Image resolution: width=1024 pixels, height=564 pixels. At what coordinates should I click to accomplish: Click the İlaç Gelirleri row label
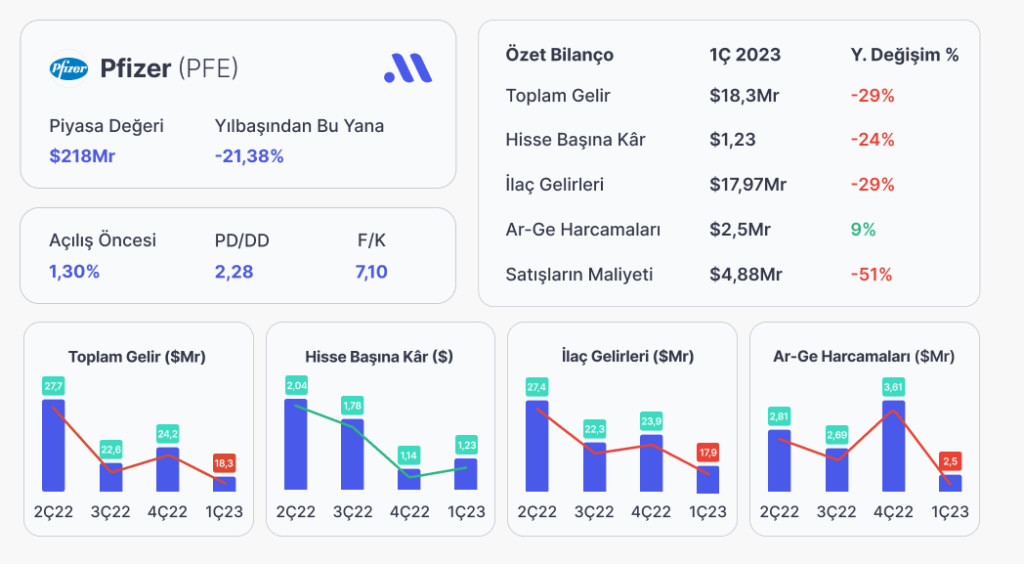coord(554,185)
